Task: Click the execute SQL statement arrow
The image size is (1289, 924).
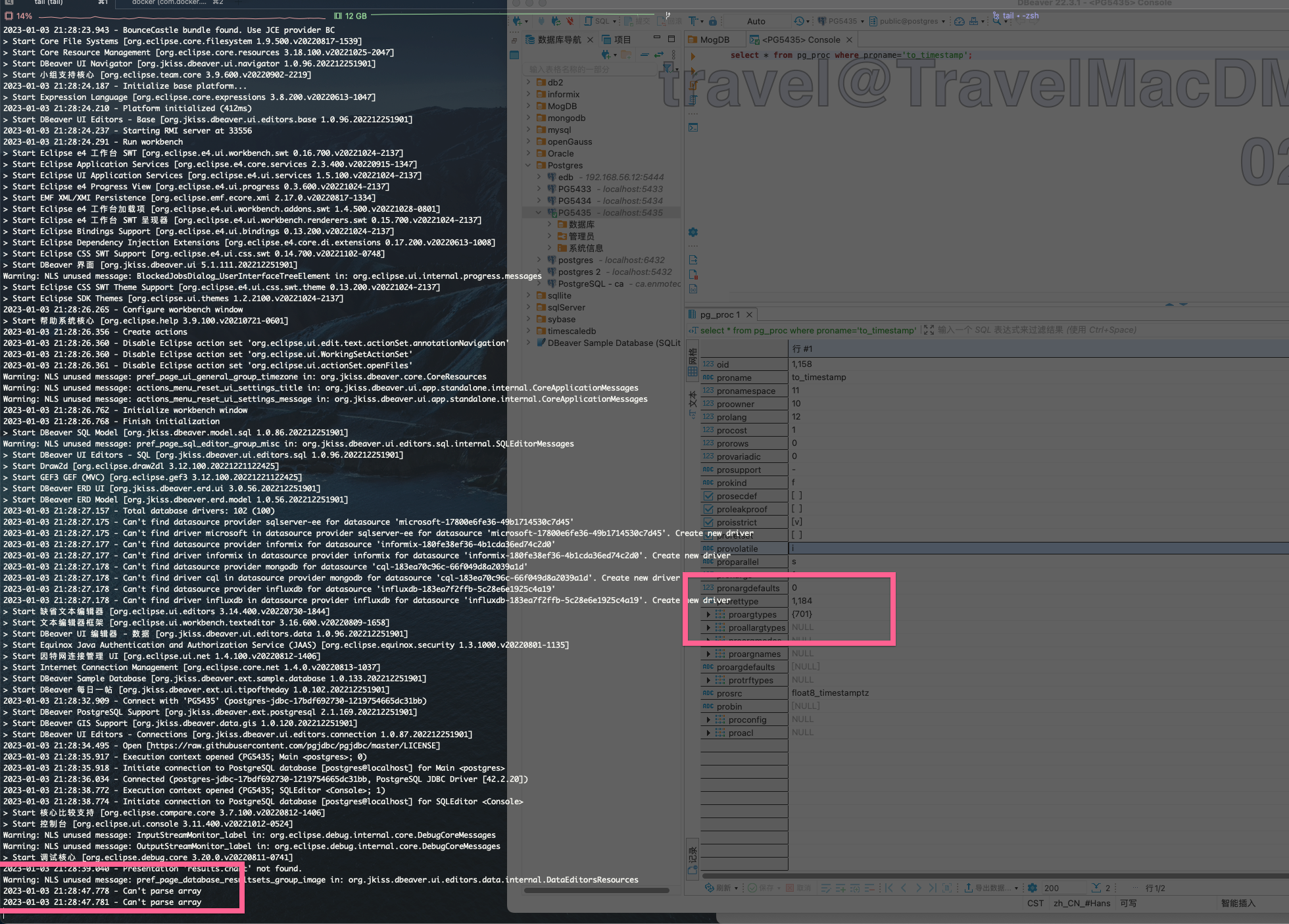Action: pos(693,56)
